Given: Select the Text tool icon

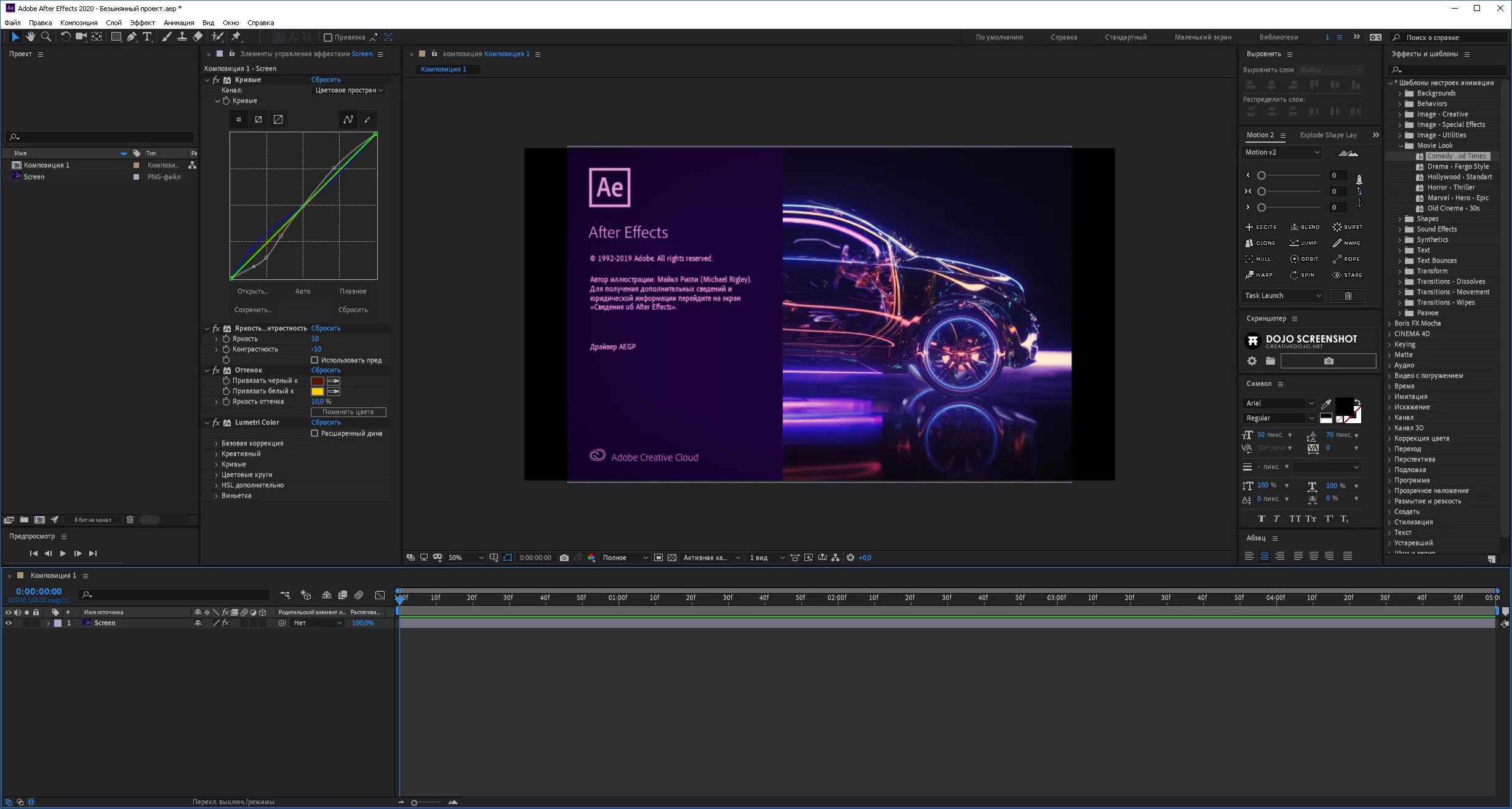Looking at the screenshot, I should (x=147, y=37).
